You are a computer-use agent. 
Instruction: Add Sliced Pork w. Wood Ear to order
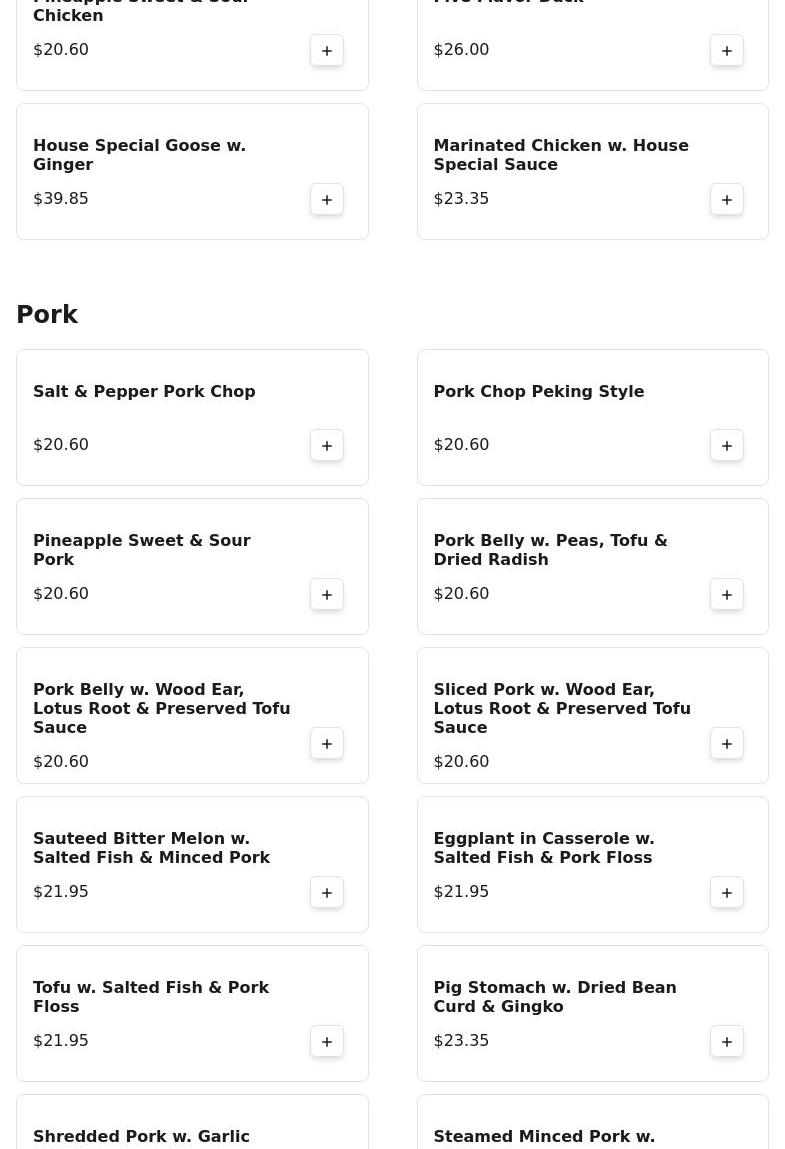(x=727, y=743)
